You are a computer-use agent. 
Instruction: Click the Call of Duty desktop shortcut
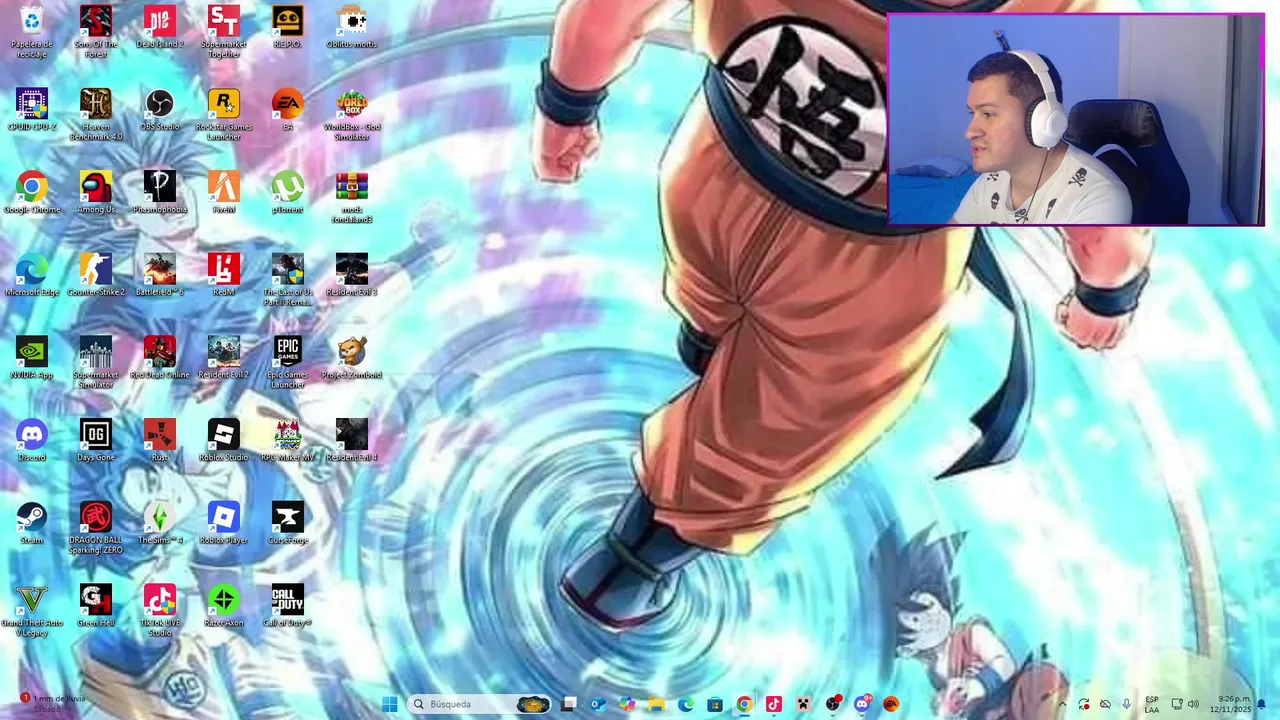pos(288,607)
